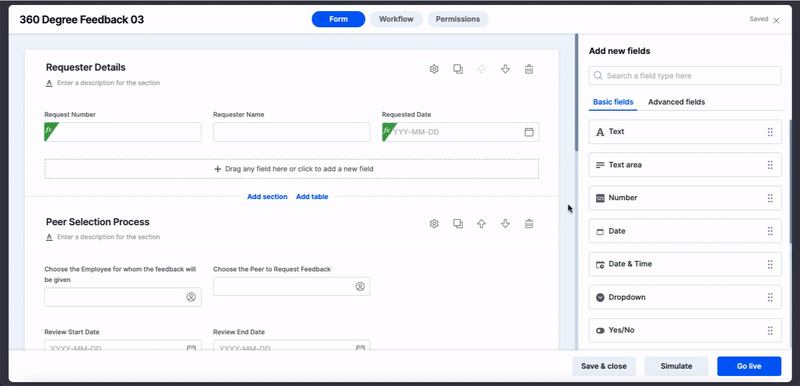Open Requester Details section settings gear

(x=434, y=69)
